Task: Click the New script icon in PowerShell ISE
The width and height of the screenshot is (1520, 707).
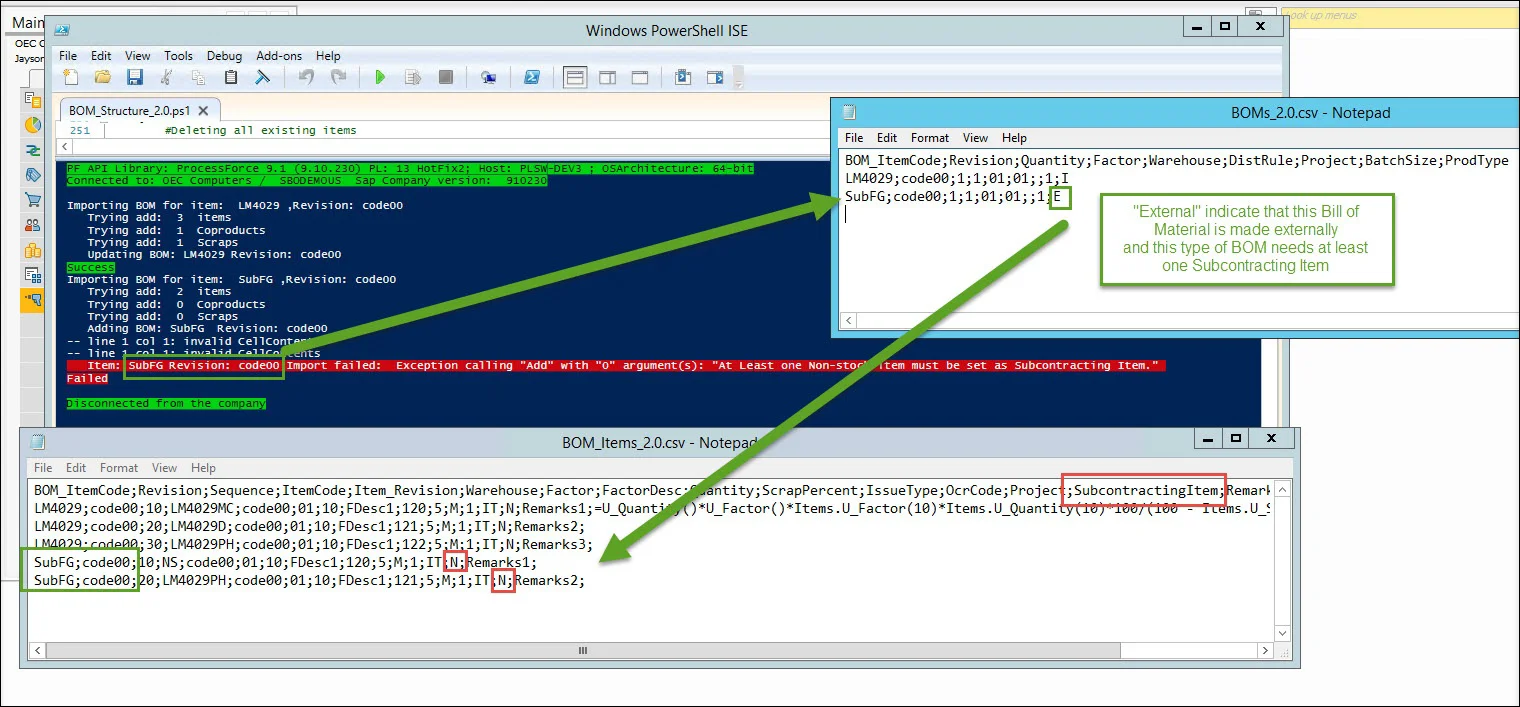Action: tap(70, 77)
